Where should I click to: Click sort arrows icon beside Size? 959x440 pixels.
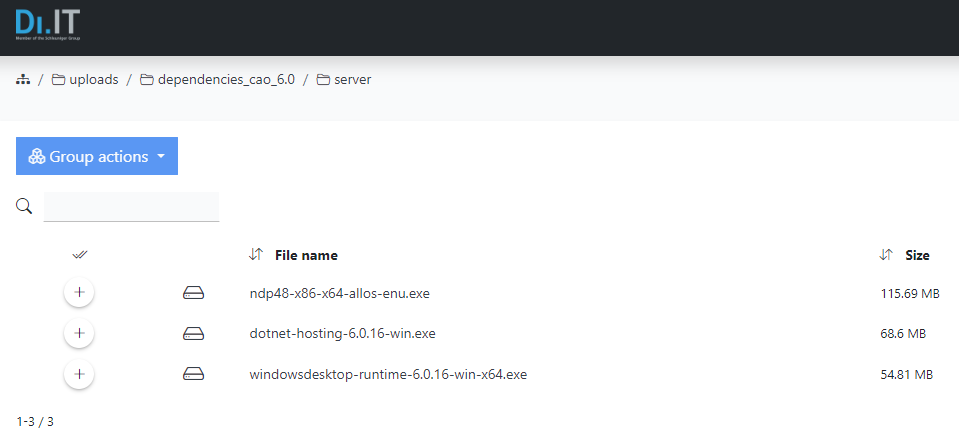pyautogui.click(x=885, y=255)
